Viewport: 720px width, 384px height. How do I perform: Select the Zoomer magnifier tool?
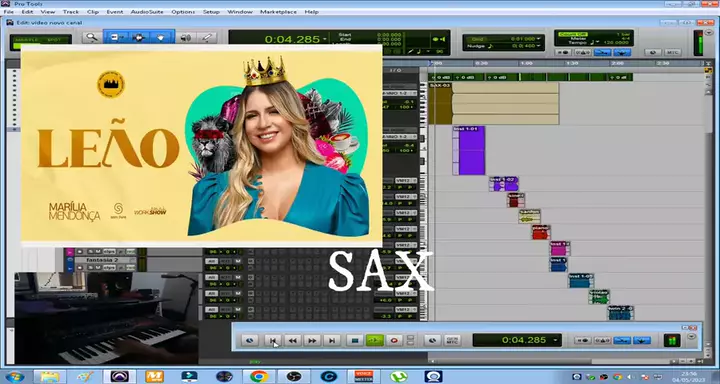pyautogui.click(x=92, y=38)
